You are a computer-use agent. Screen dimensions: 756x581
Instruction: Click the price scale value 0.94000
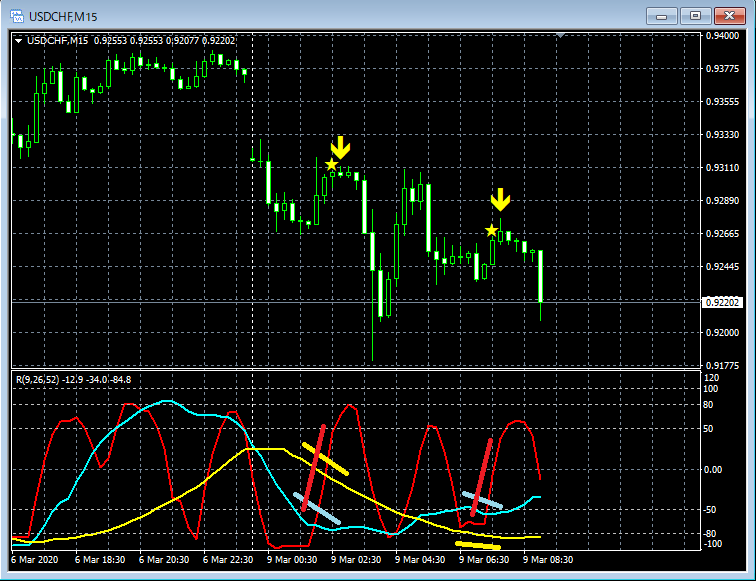pos(722,36)
